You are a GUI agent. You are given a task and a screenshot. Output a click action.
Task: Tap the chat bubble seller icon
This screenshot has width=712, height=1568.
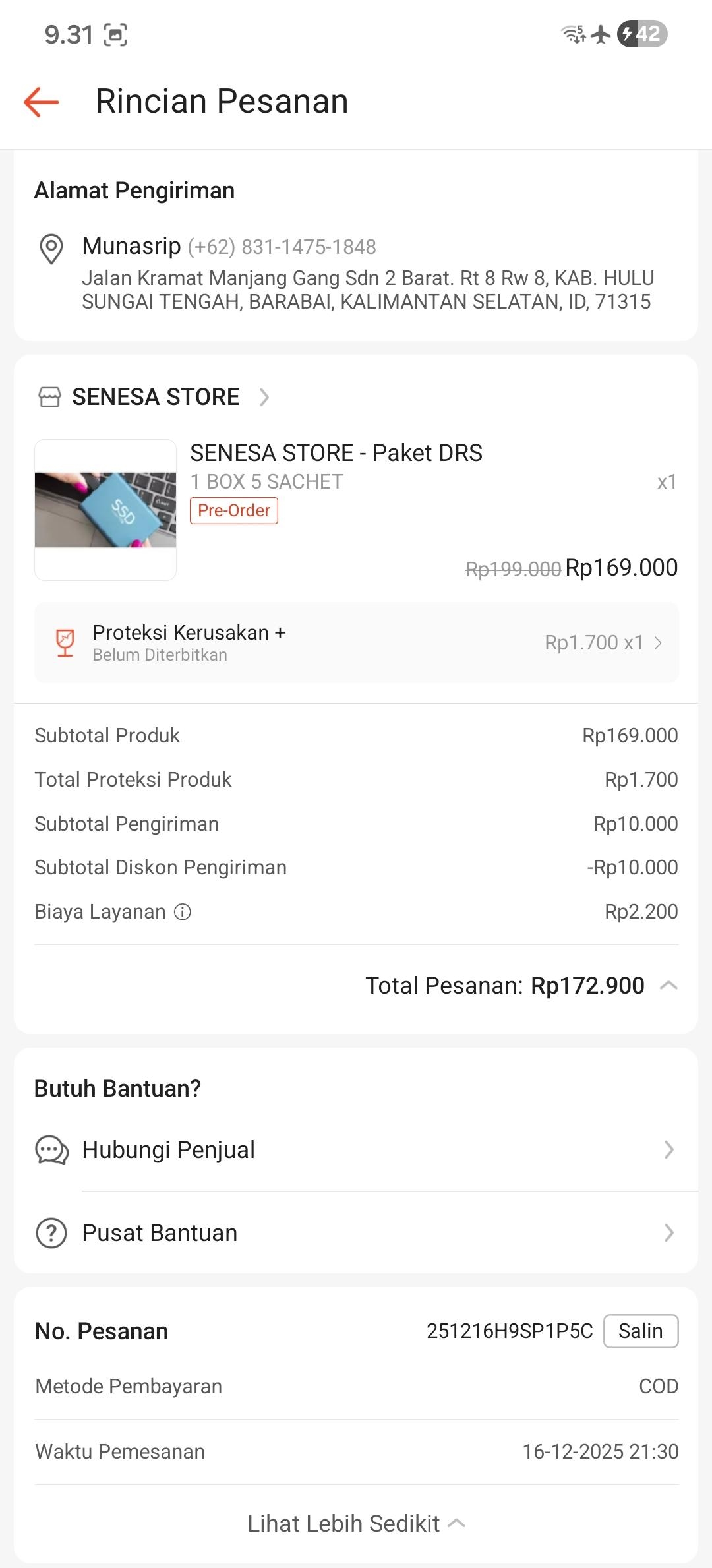(x=51, y=1150)
